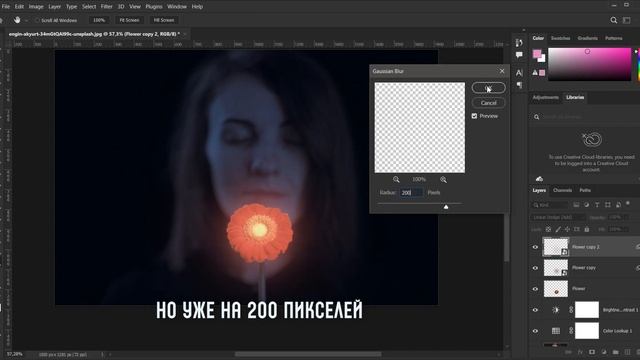Hide the Flower copy layer

[x=535, y=268]
